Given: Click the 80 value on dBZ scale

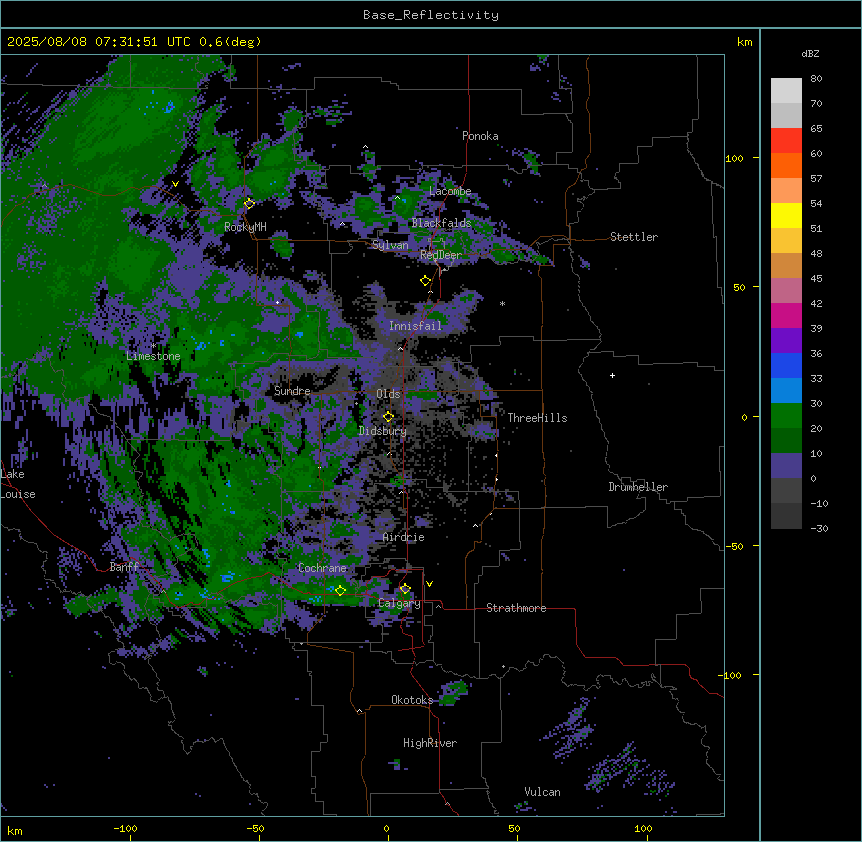Looking at the screenshot, I should click(816, 79).
